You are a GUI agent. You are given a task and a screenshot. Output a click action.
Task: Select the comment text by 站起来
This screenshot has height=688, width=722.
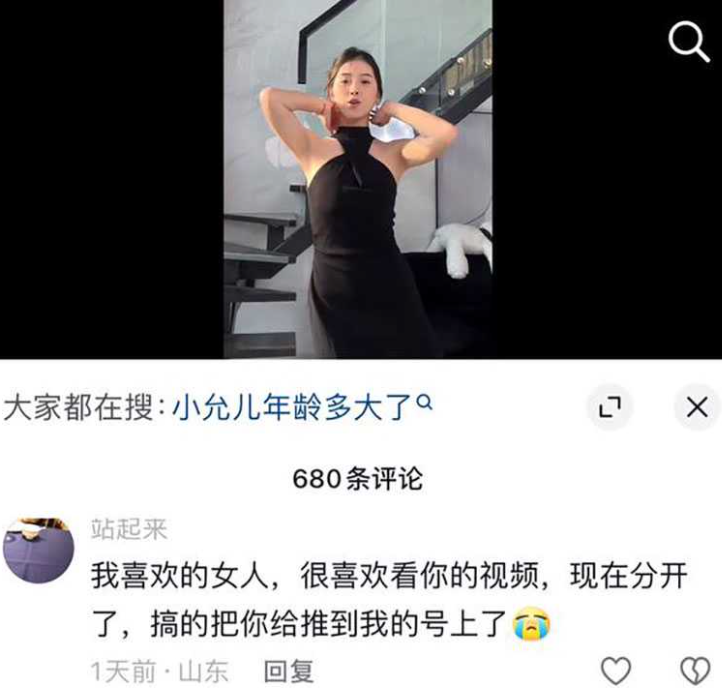pyautogui.click(x=389, y=600)
